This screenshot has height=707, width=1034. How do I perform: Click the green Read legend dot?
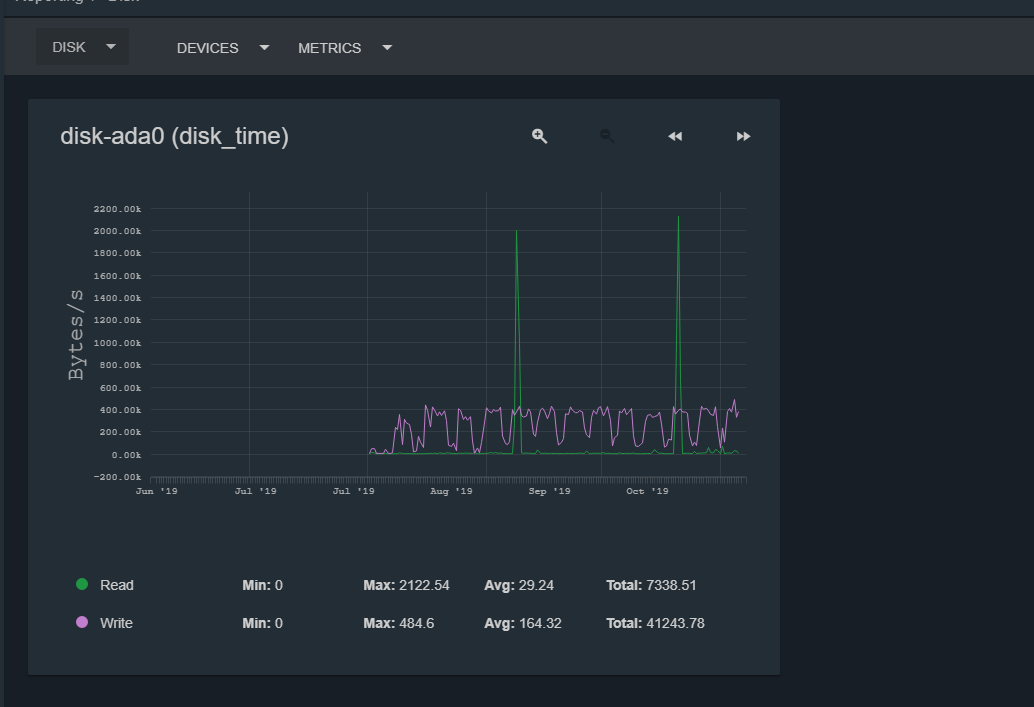[x=82, y=584]
